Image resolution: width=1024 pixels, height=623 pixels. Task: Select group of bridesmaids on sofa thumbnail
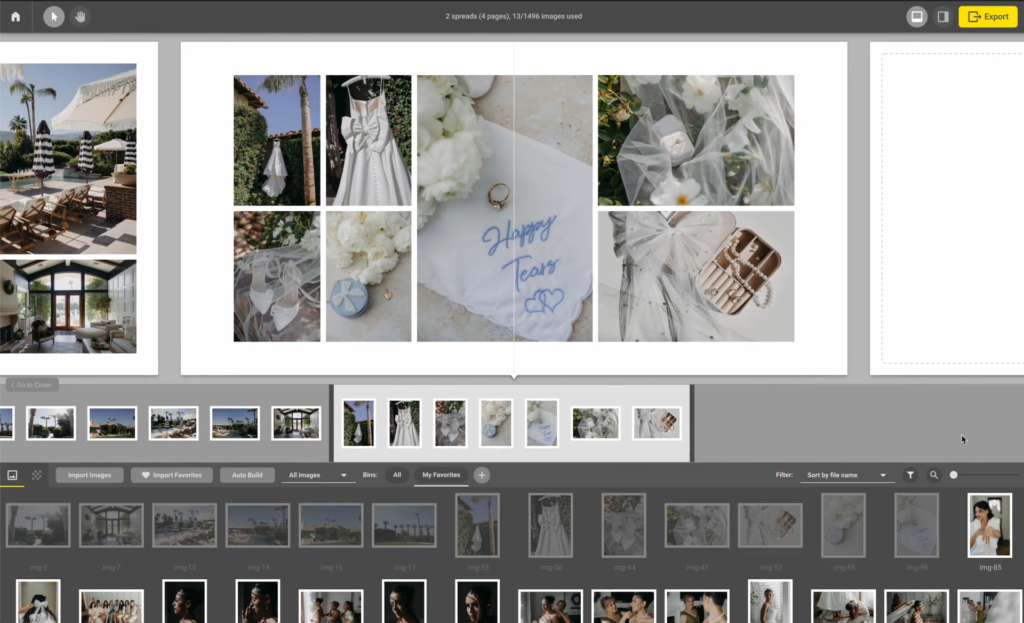point(111,606)
